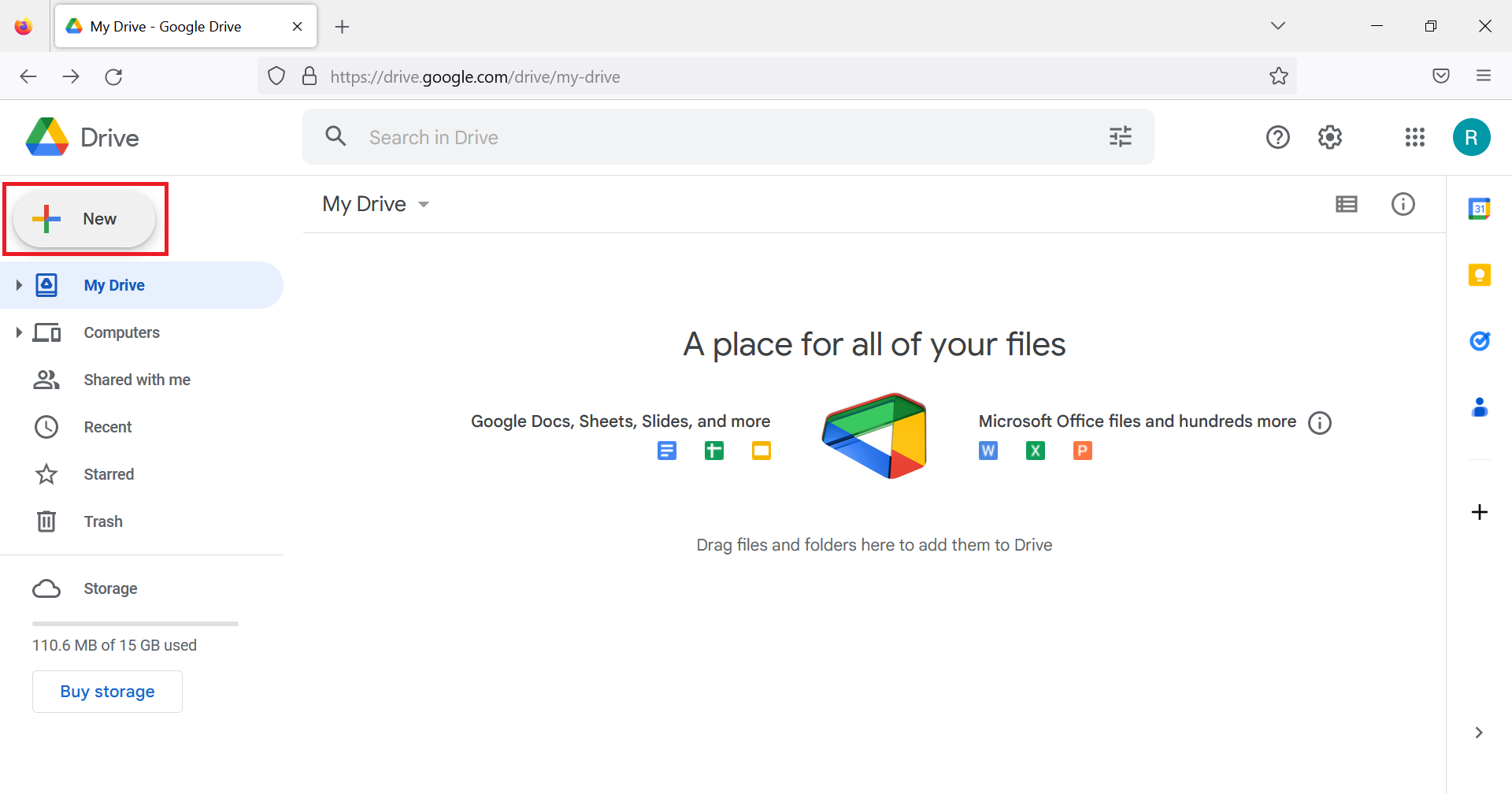Click the Buy storage button
1512x794 pixels.
coord(107,692)
